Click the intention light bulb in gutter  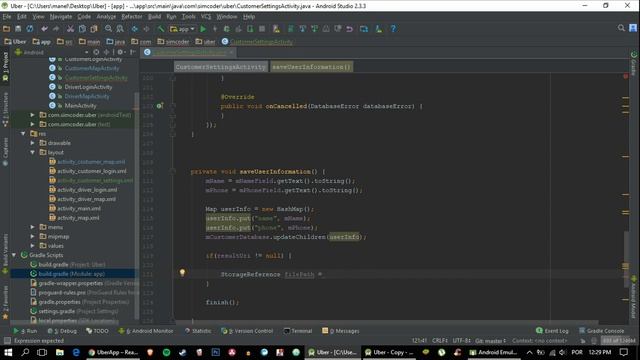pyautogui.click(x=182, y=272)
